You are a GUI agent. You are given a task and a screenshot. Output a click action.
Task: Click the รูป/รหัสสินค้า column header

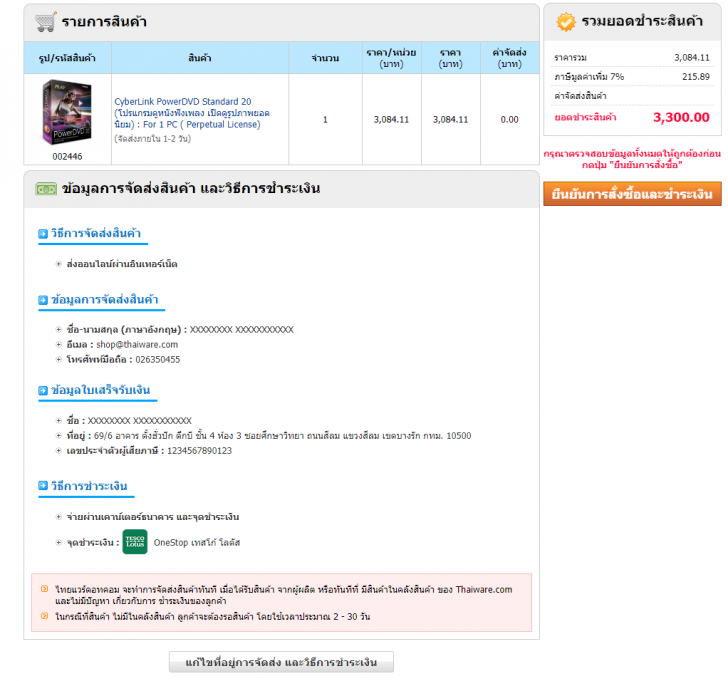pyautogui.click(x=67, y=58)
